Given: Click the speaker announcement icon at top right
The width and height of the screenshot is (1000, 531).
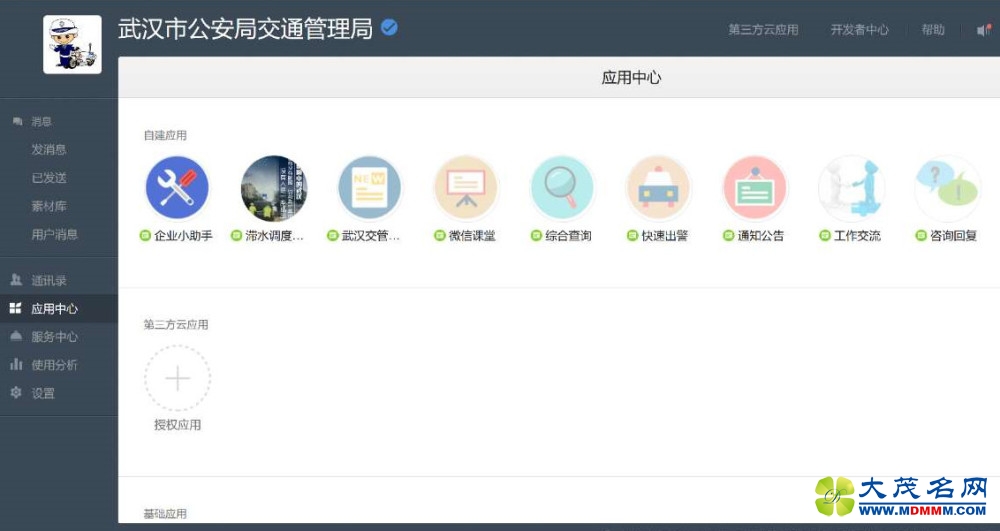Looking at the screenshot, I should click(x=984, y=30).
